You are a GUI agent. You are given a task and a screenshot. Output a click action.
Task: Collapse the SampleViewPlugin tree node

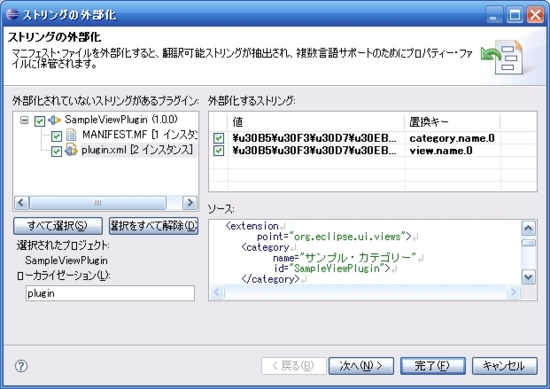(24, 120)
